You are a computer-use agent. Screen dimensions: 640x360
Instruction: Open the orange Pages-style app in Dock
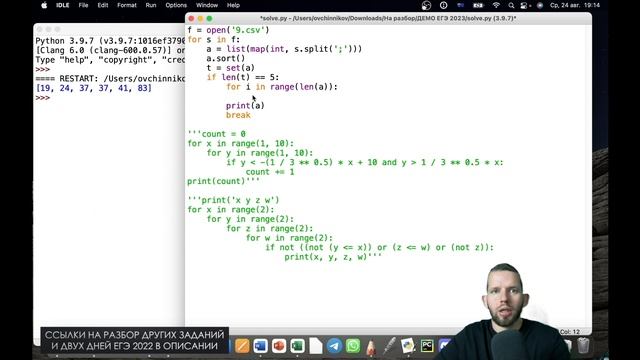click(242, 346)
